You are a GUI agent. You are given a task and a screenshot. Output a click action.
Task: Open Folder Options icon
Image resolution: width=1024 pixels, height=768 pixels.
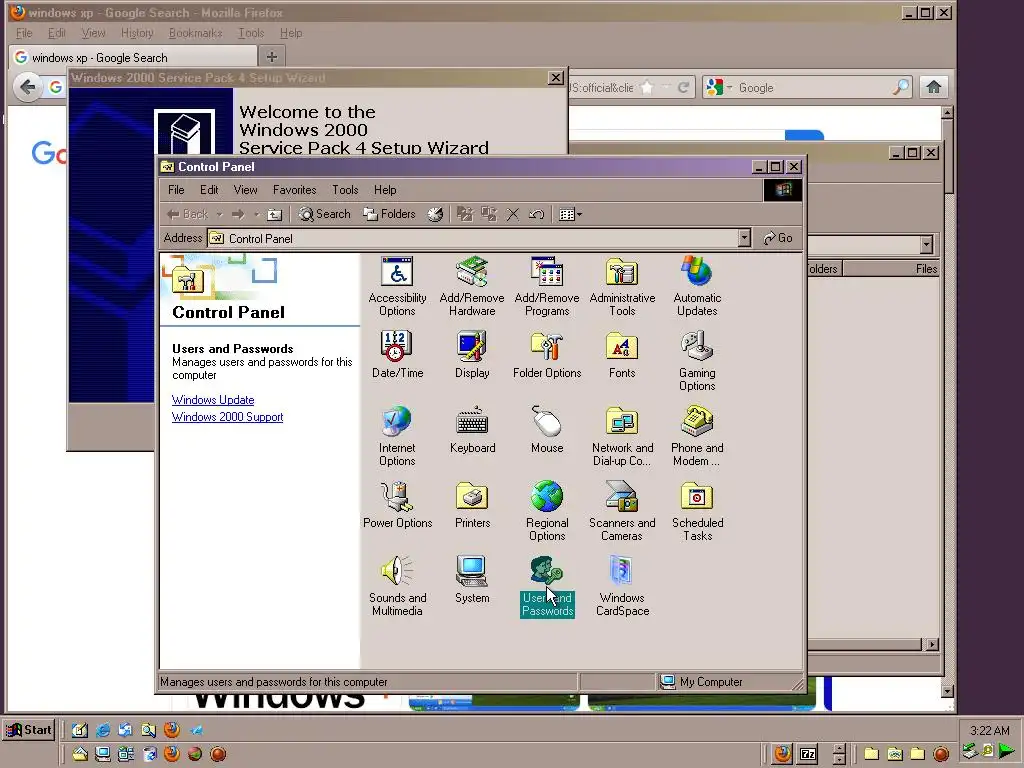click(x=547, y=355)
